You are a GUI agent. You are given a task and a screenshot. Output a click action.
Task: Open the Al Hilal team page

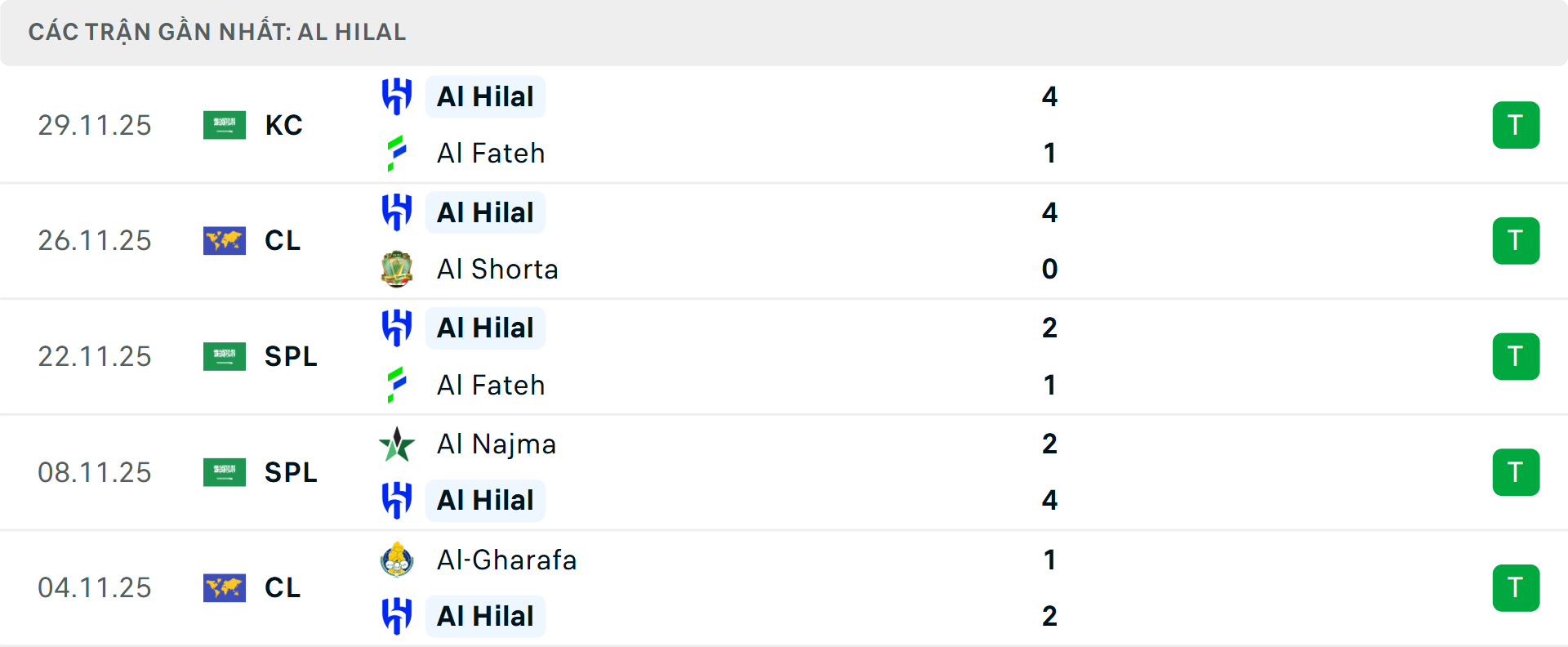pos(485,96)
